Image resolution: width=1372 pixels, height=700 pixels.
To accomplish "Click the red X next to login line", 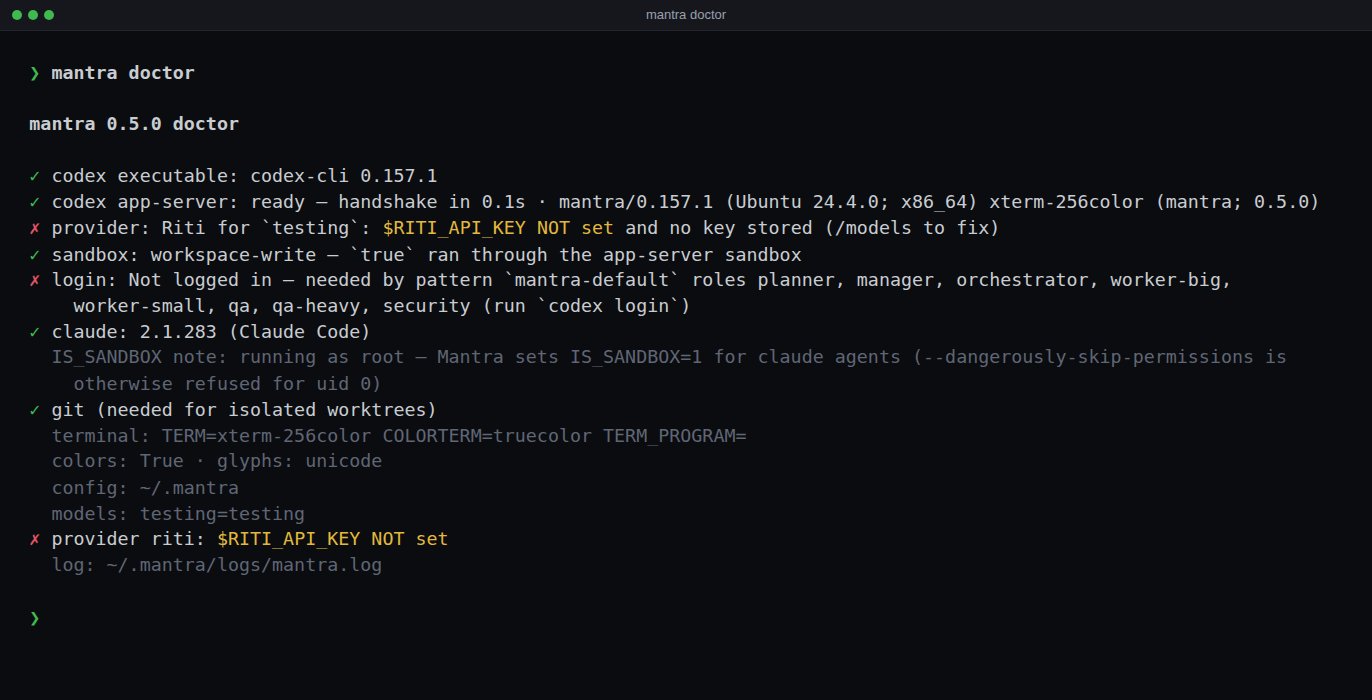I will pos(35,280).
